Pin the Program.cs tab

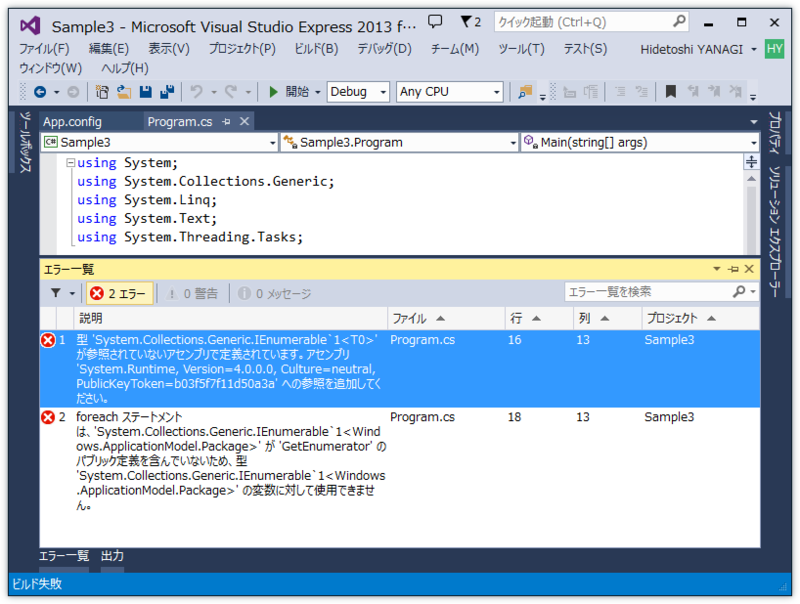(227, 121)
